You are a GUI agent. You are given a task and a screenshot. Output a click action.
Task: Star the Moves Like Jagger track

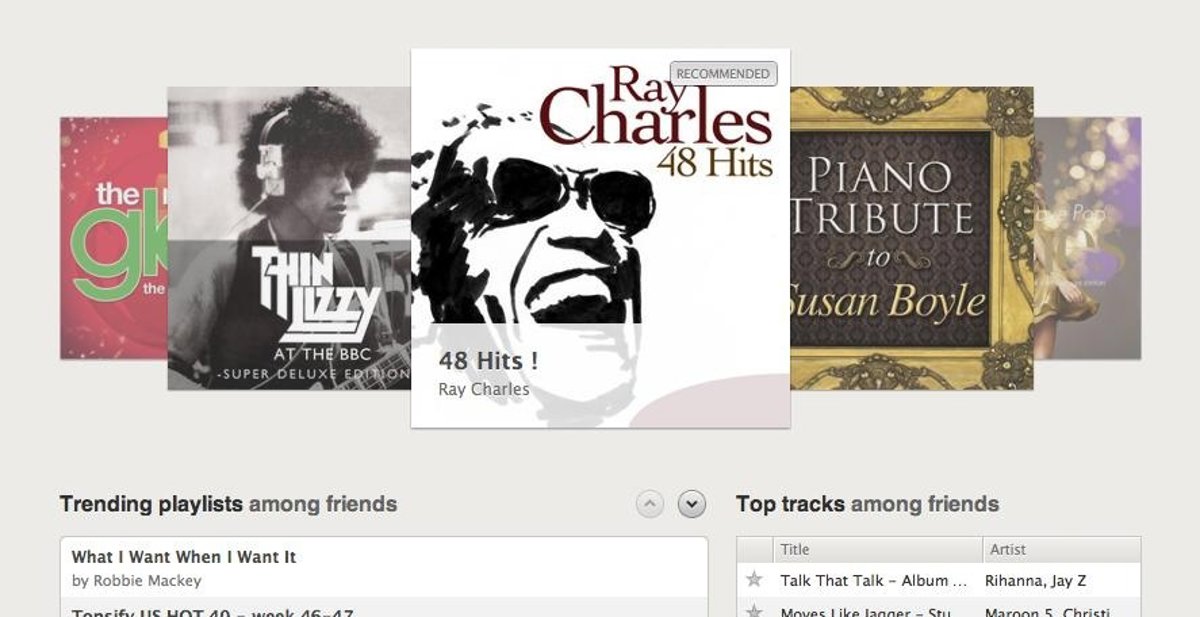[754, 609]
